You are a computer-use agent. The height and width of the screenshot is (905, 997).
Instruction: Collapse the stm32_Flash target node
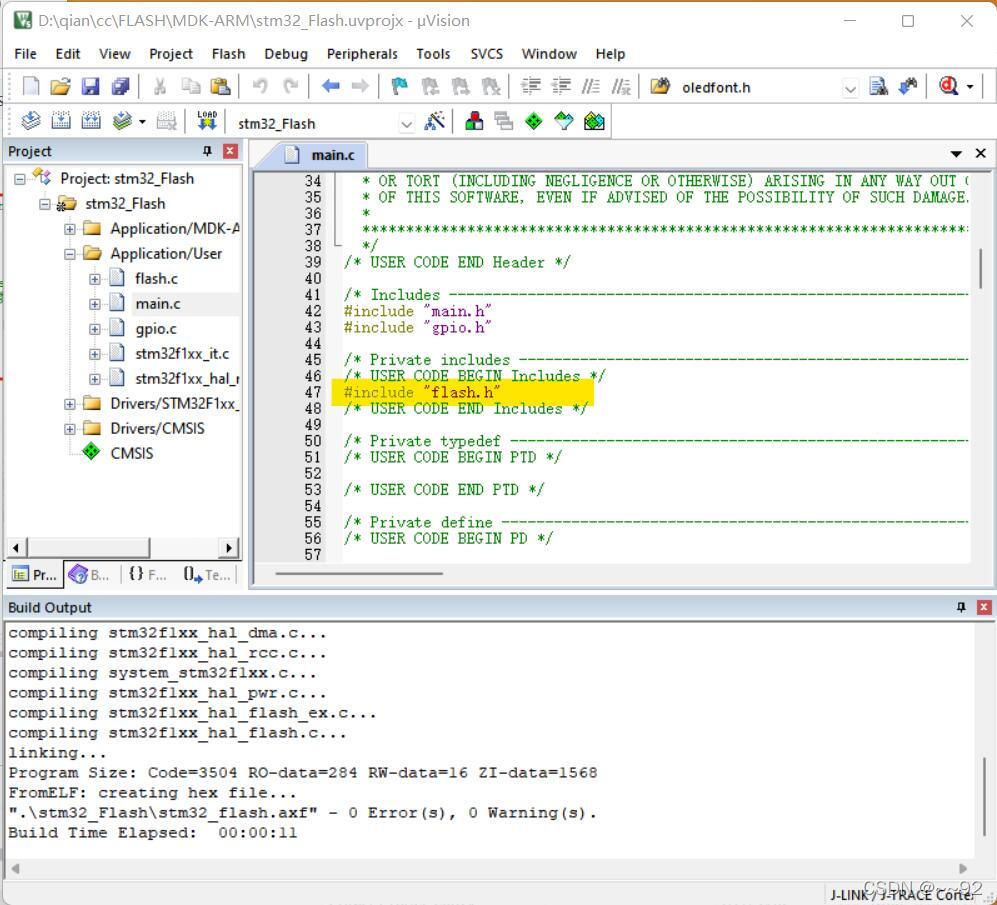pos(45,204)
